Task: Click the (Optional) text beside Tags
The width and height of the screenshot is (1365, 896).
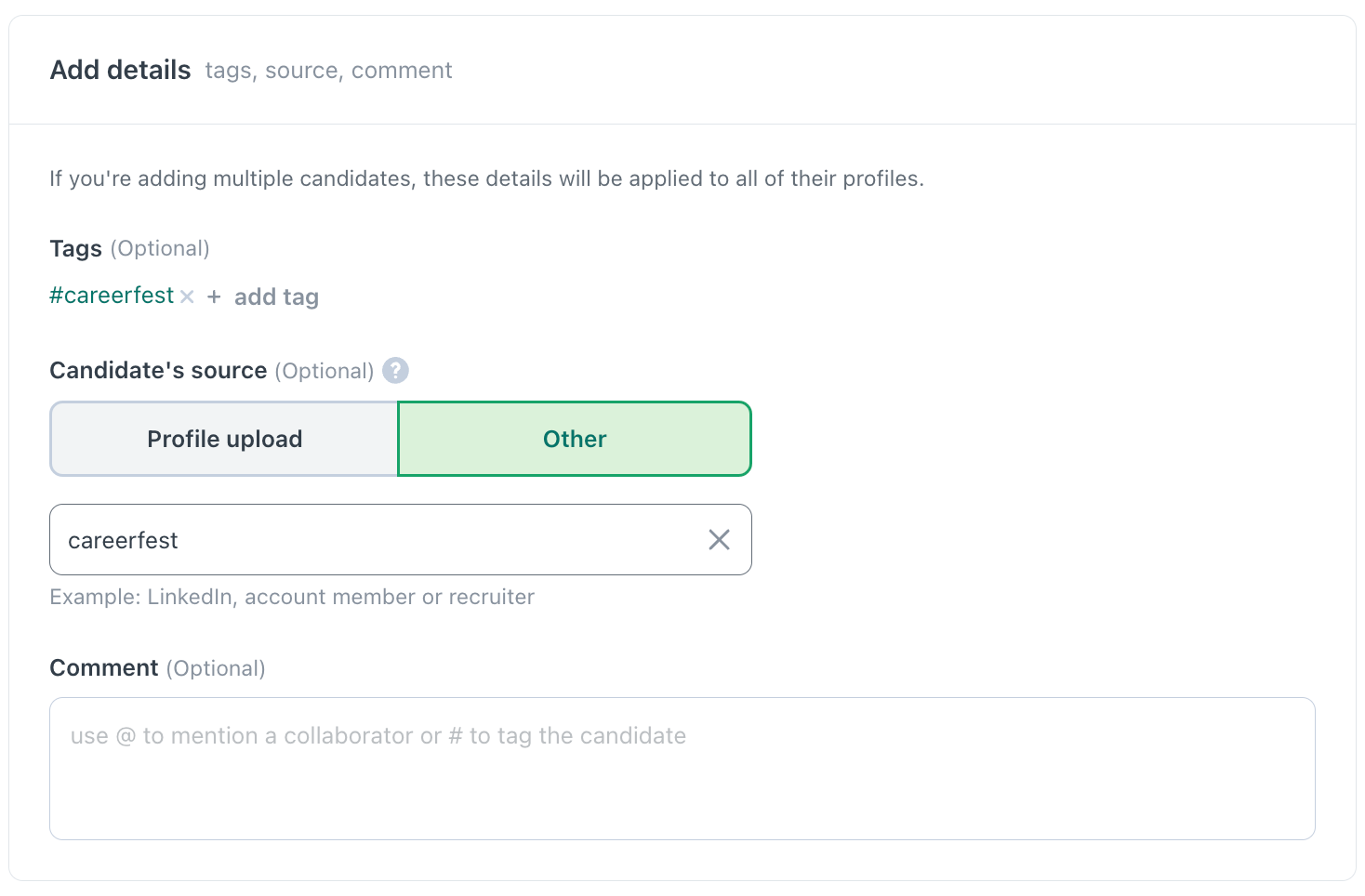Action: coord(160,248)
